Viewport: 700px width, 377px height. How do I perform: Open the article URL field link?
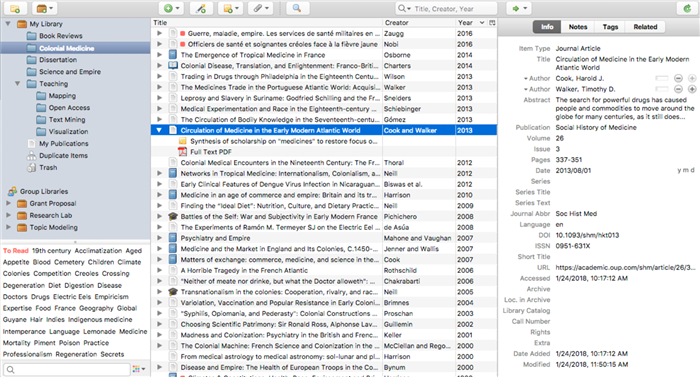coord(625,268)
